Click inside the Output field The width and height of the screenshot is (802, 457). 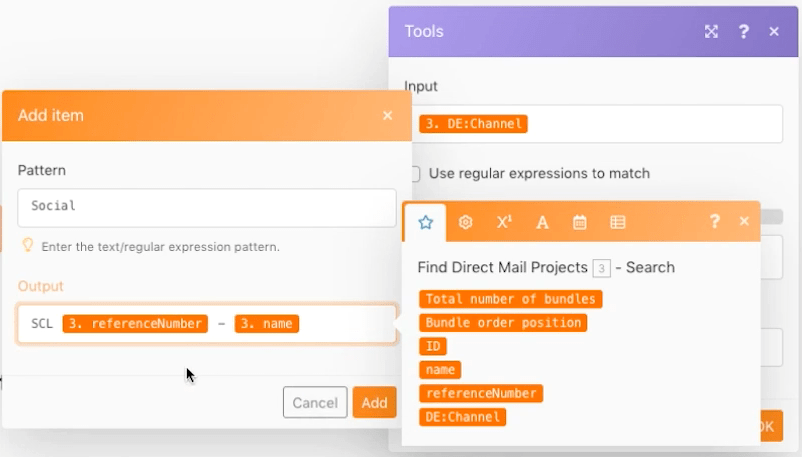point(207,324)
